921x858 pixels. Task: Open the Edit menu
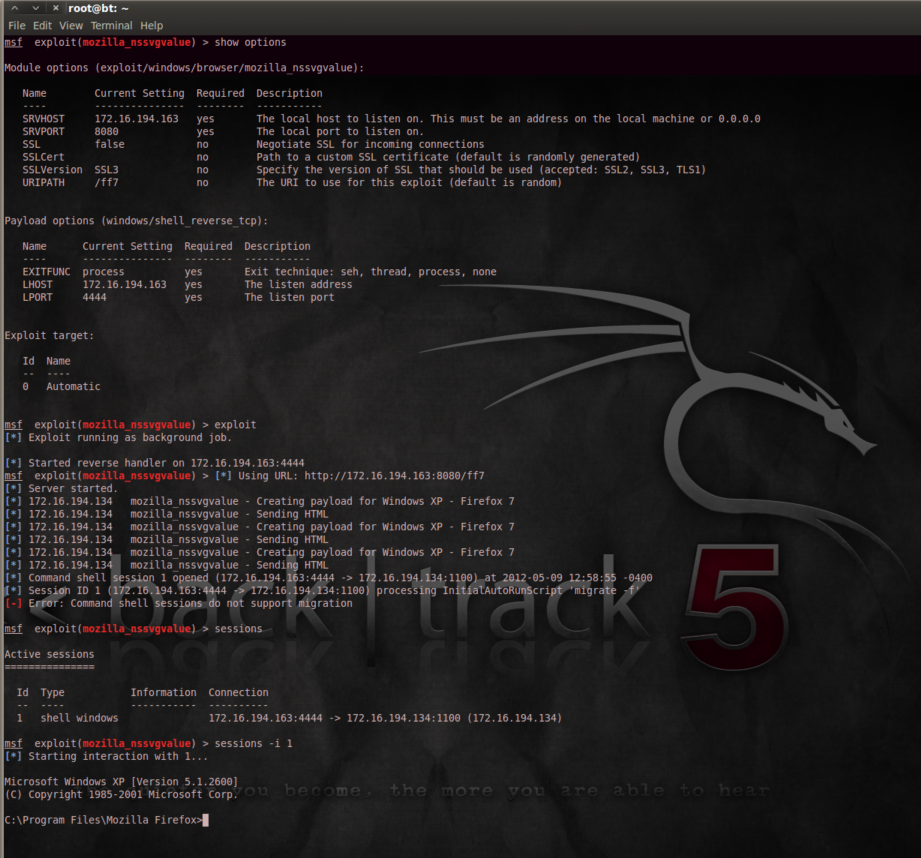tap(42, 26)
